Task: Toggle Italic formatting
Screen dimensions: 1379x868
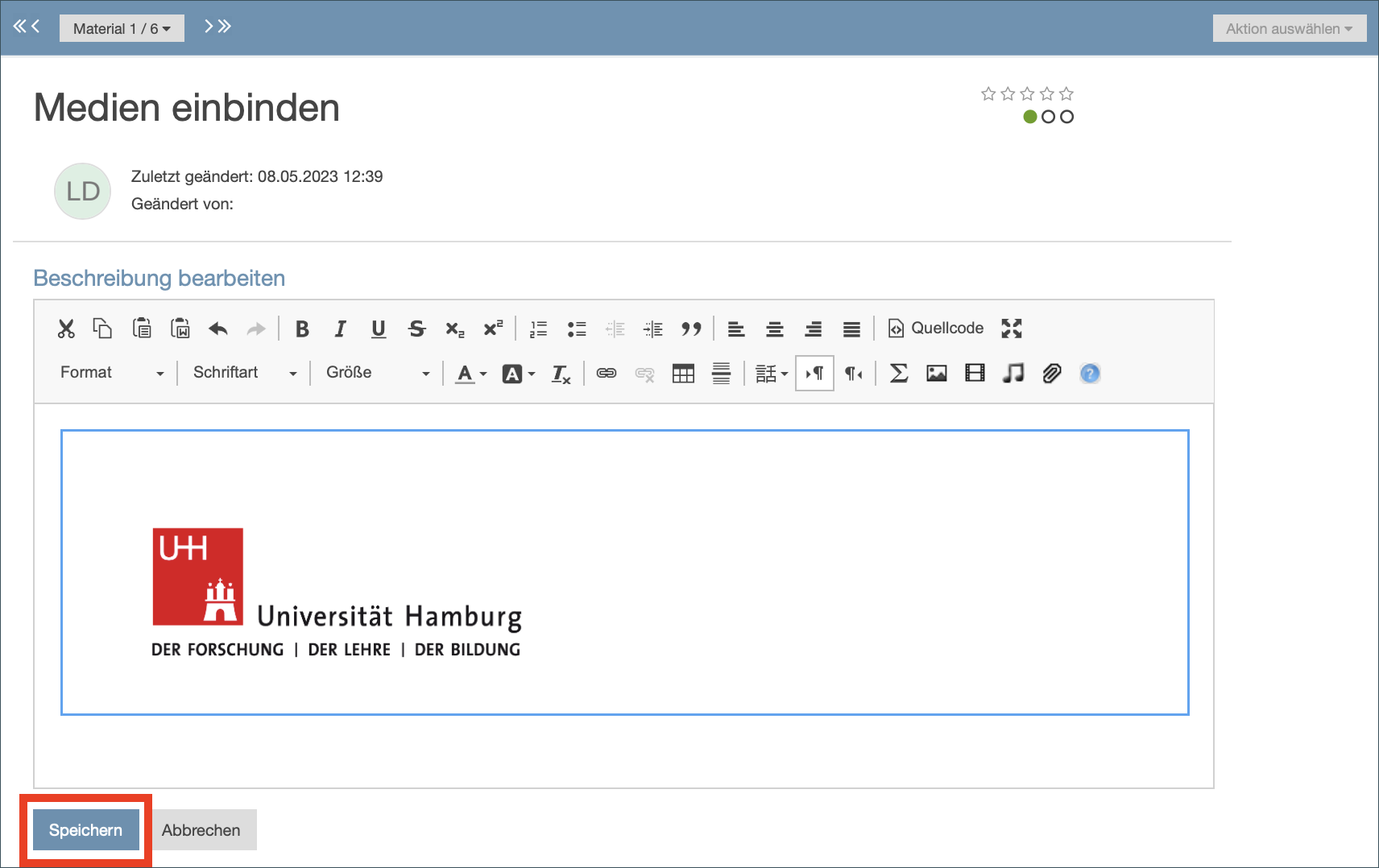Action: tap(340, 329)
